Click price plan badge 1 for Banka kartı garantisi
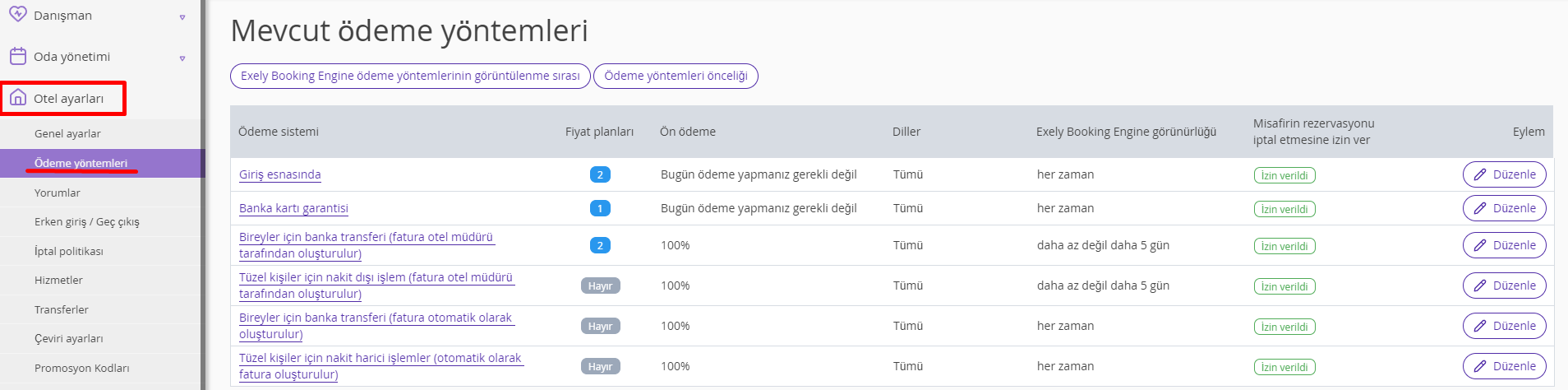Viewport: 1568px width, 390px height. pyautogui.click(x=600, y=208)
